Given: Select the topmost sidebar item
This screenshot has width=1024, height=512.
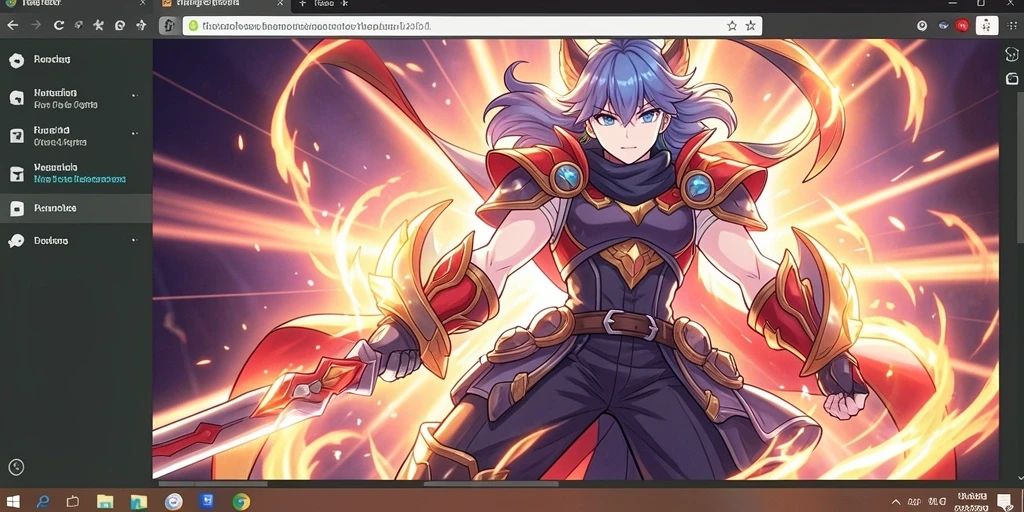Looking at the screenshot, I should (76, 60).
